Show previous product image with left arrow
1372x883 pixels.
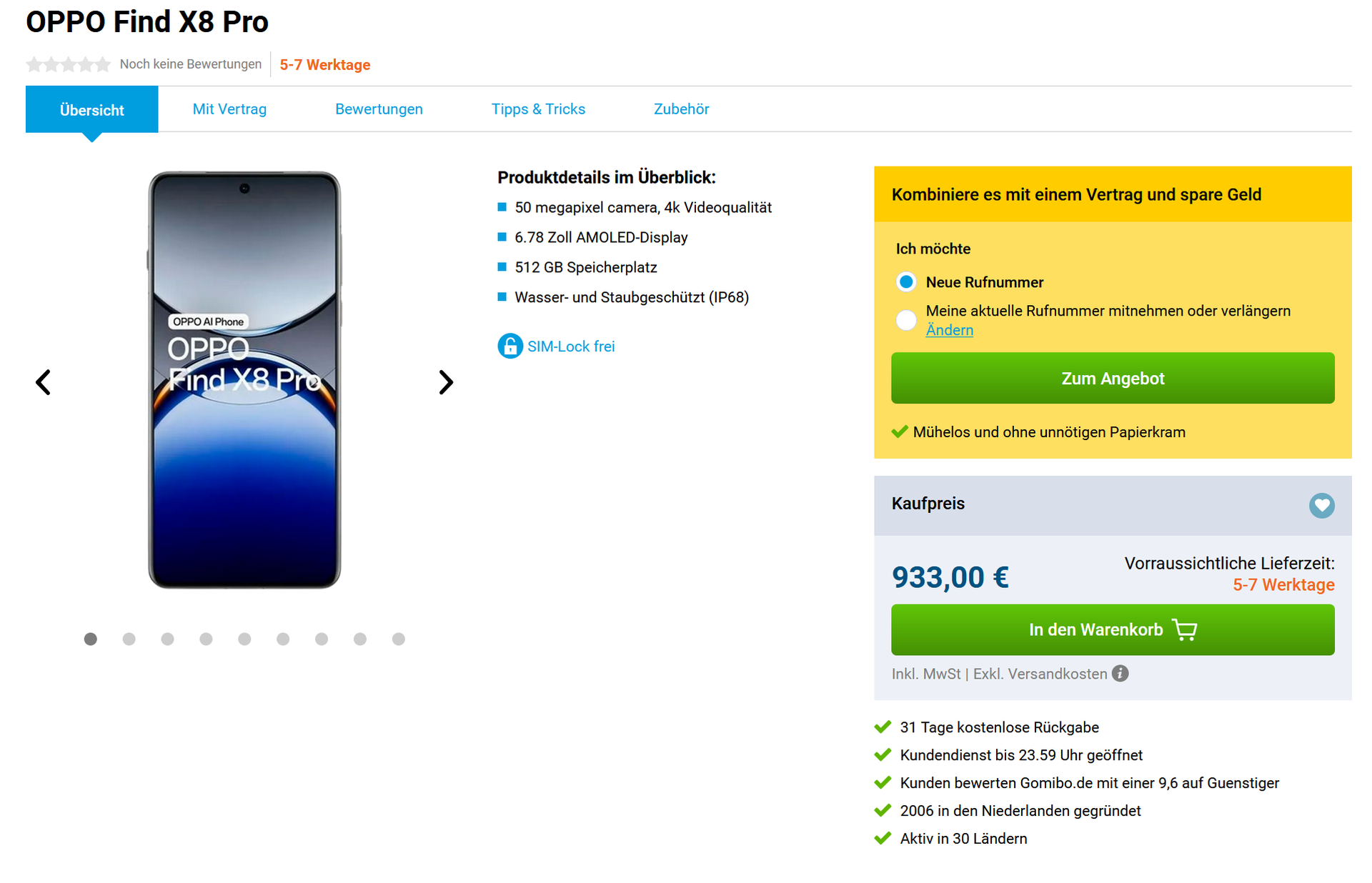[43, 382]
